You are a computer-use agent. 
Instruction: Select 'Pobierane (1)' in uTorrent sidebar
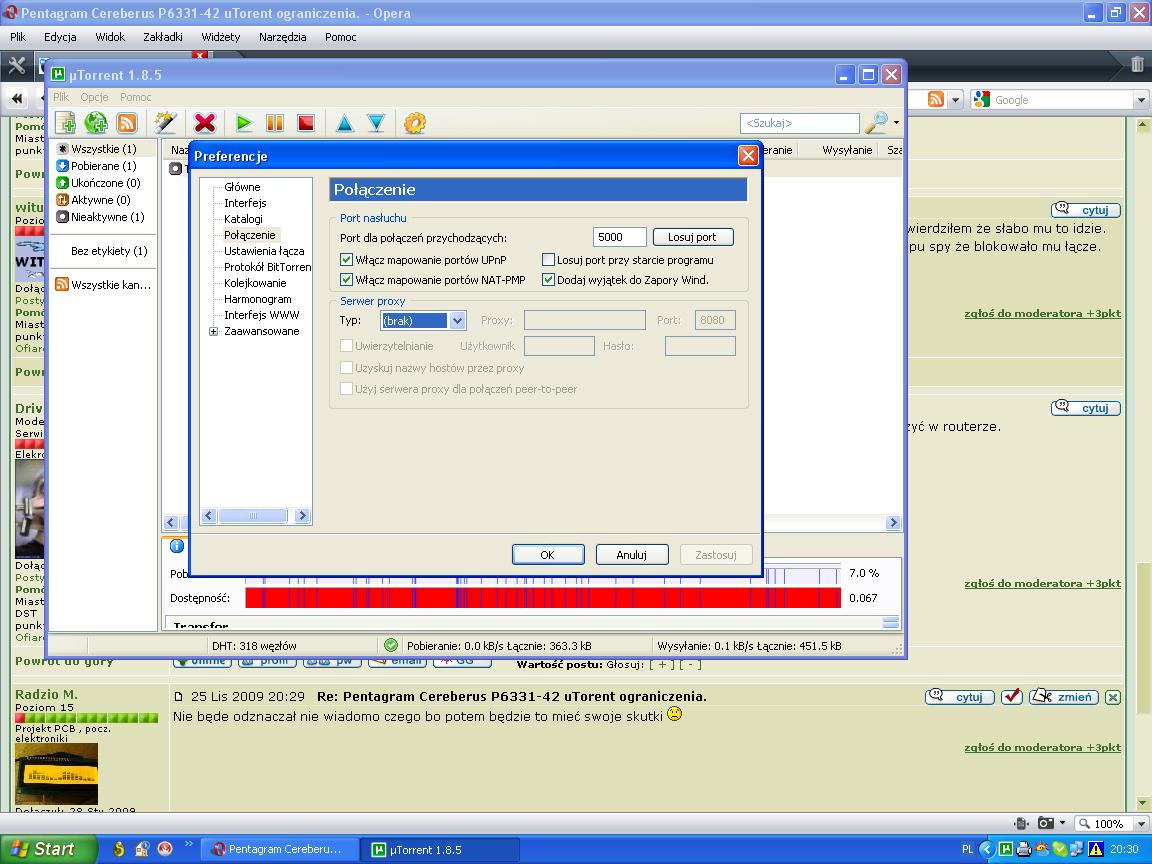pyautogui.click(x=103, y=166)
